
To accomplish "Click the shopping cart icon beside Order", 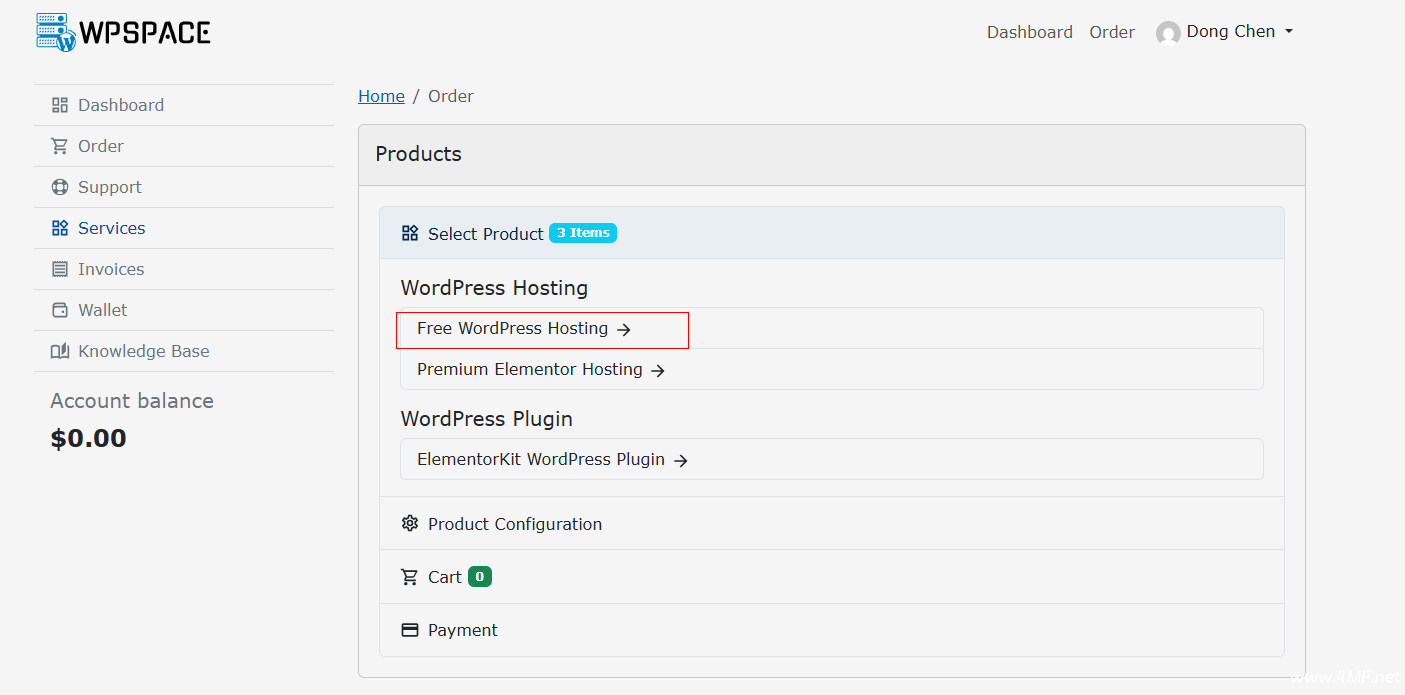I will (60, 146).
